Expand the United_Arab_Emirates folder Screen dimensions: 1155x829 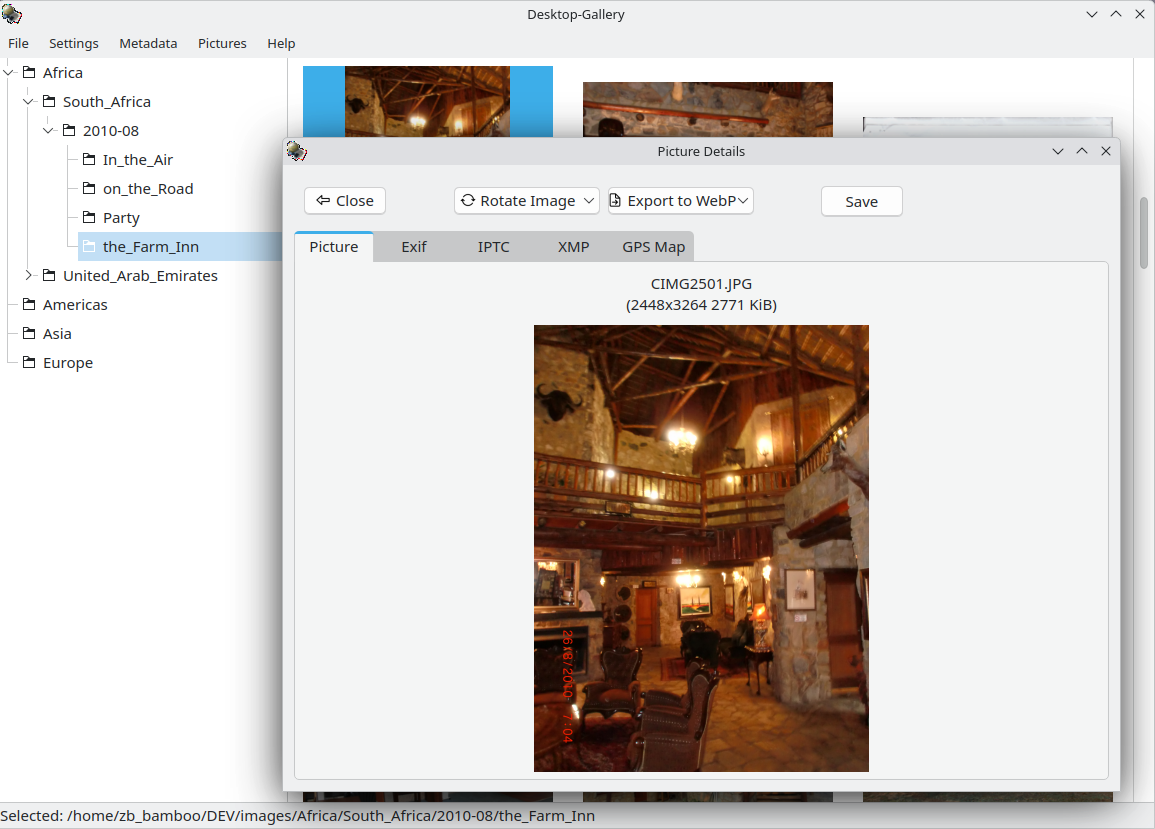29,276
